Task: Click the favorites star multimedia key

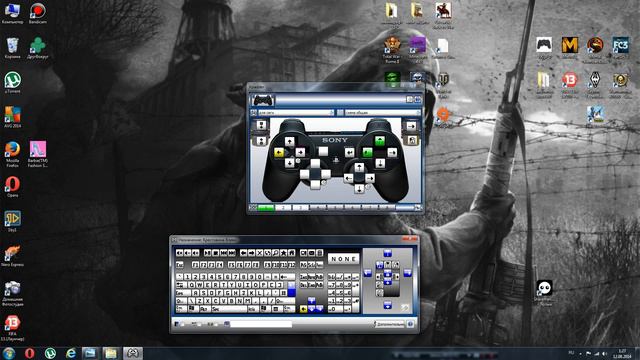Action: click(x=284, y=253)
